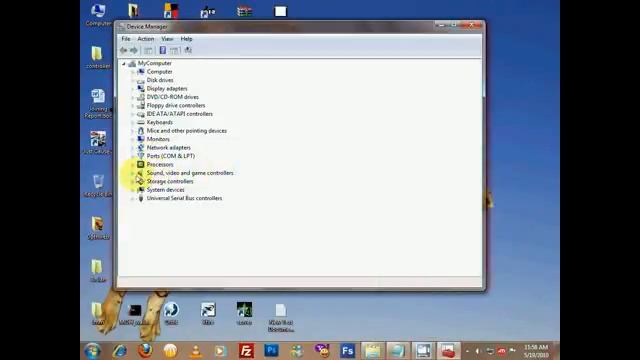This screenshot has width=640, height=360.
Task: Toggle the show/hide console tree toolbar icon
Action: [x=148, y=50]
